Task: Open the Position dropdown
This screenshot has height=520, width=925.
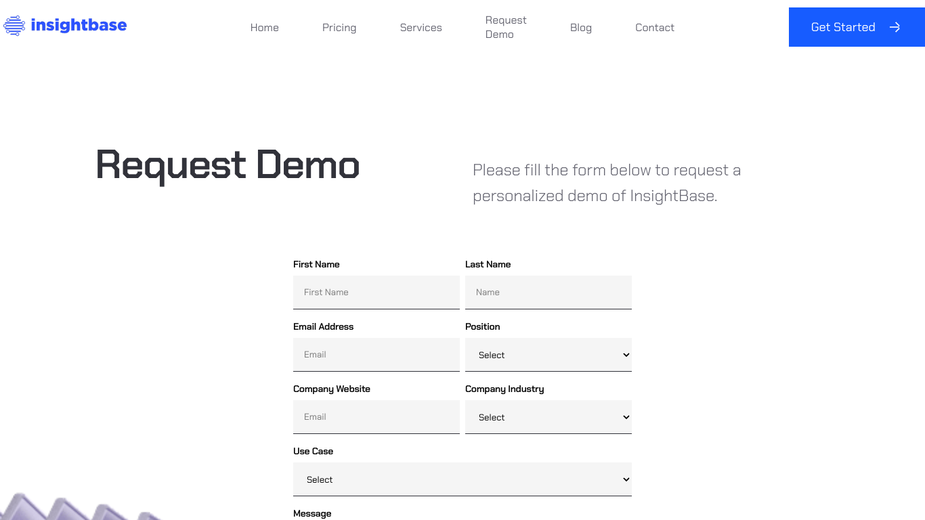Action: point(548,355)
